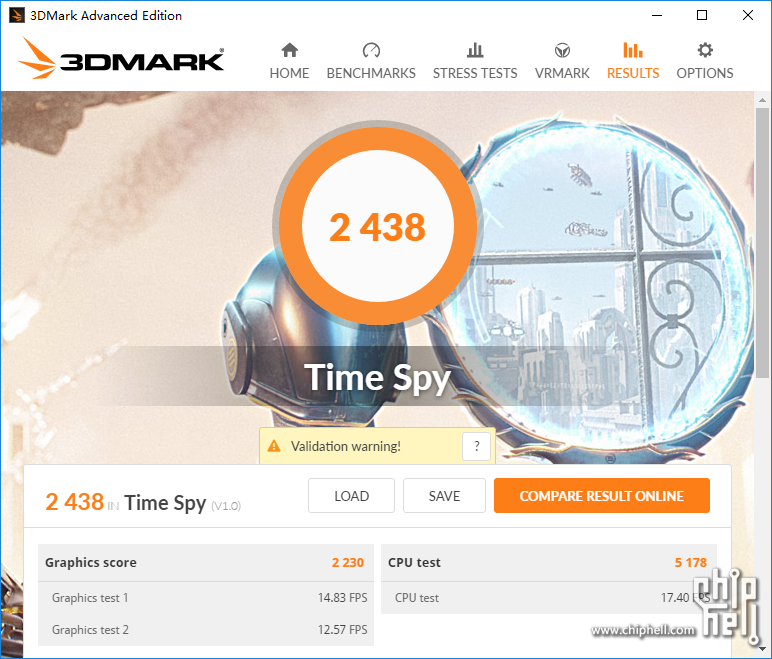Click the validation warning triangle icon
The height and width of the screenshot is (659, 772).
coord(274,446)
